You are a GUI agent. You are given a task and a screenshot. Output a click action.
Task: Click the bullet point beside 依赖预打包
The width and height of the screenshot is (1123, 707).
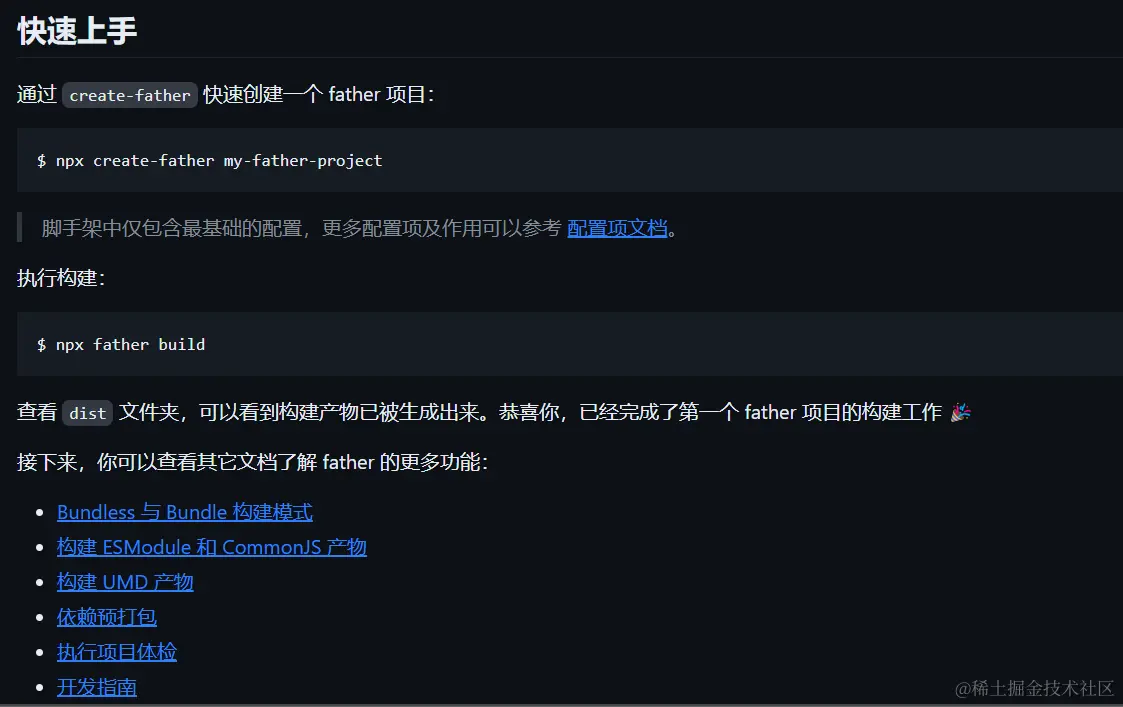41,617
